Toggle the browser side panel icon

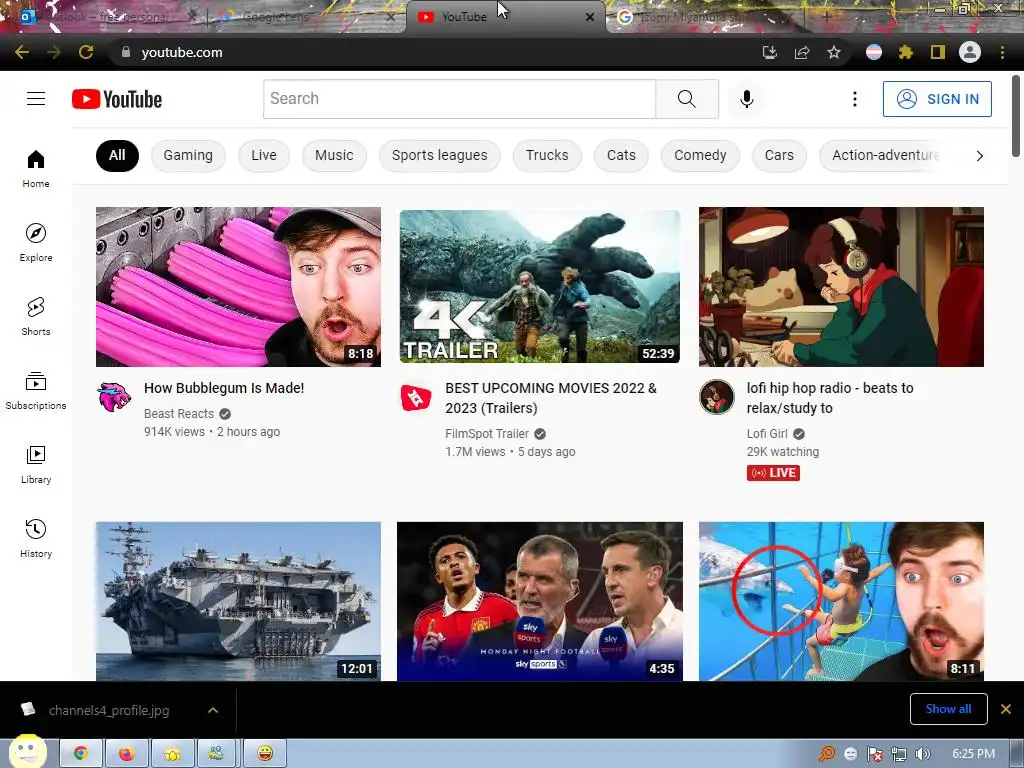pos(937,52)
